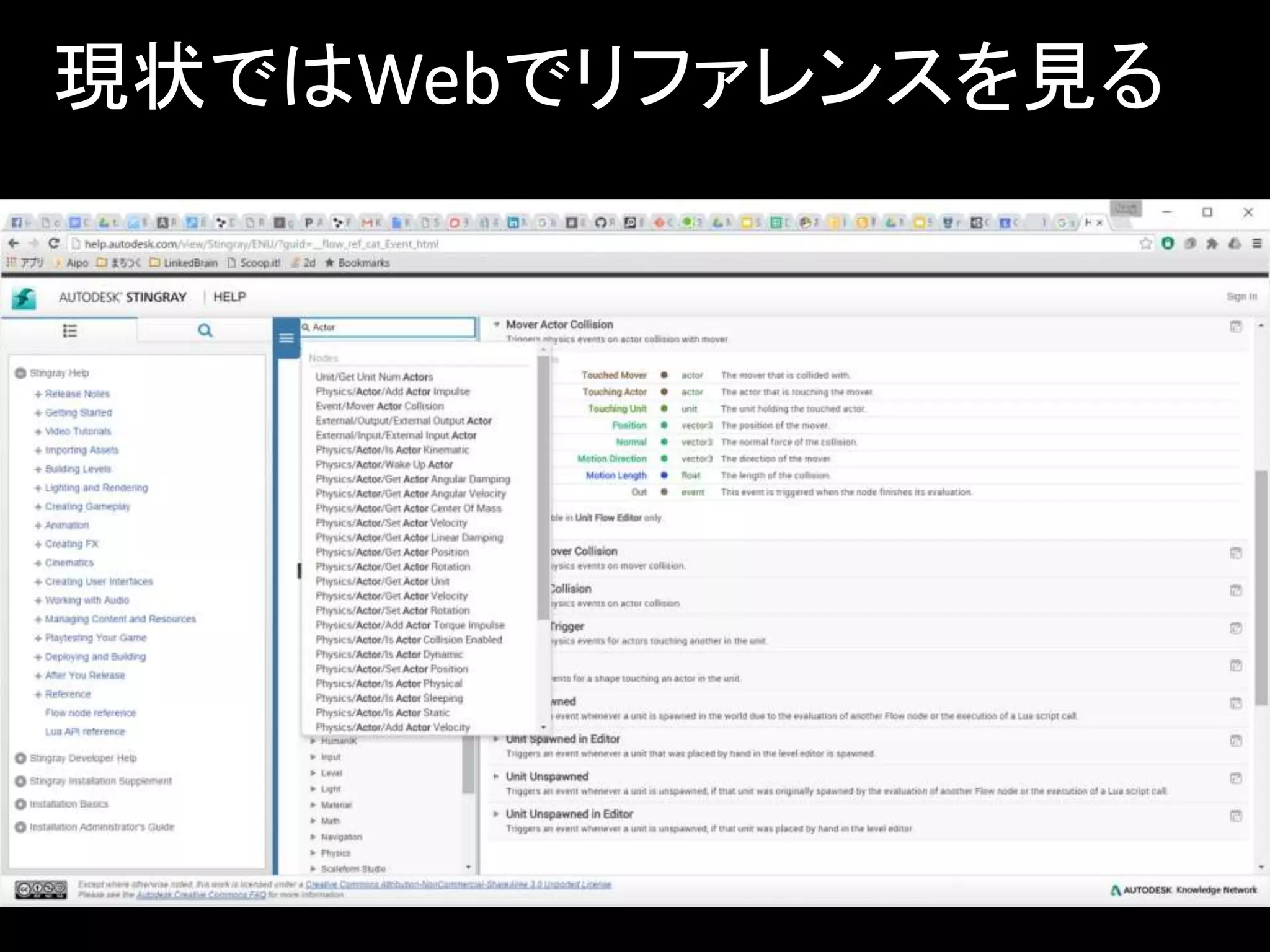Open Chrome menu hamburger icon
This screenshot has height=952, width=1270.
(1257, 244)
